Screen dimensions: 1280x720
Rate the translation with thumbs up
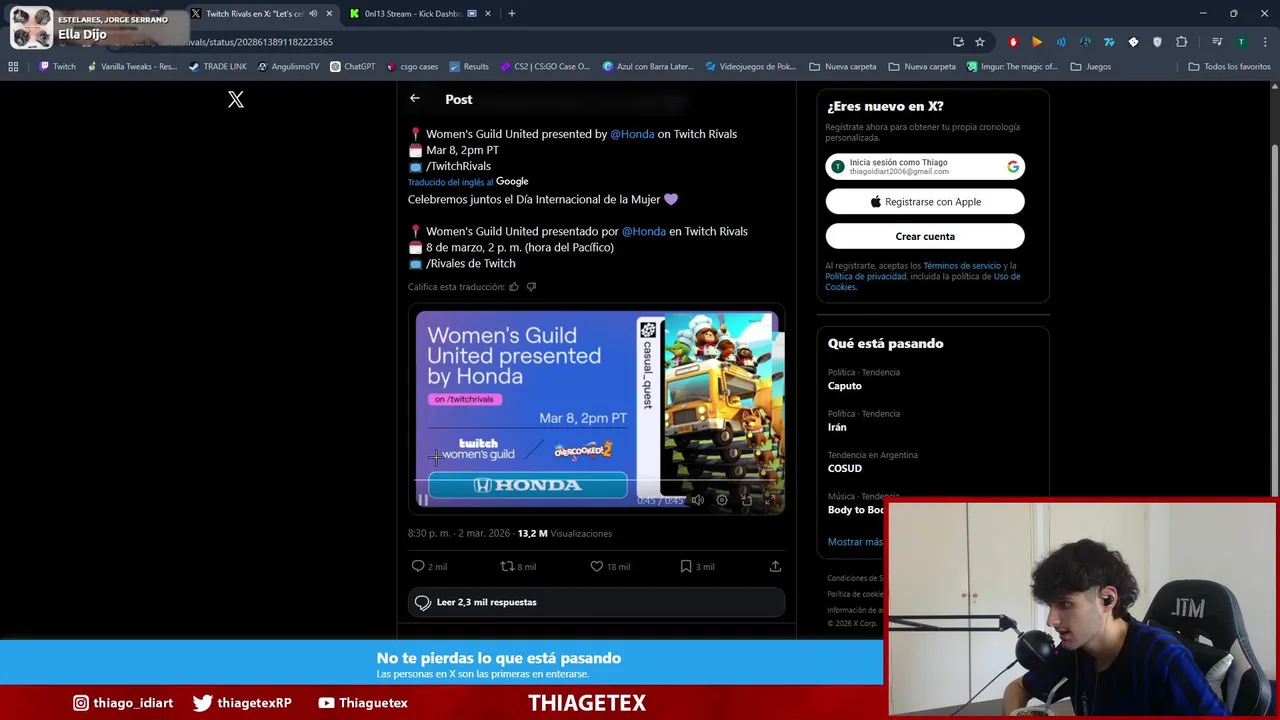click(x=514, y=287)
